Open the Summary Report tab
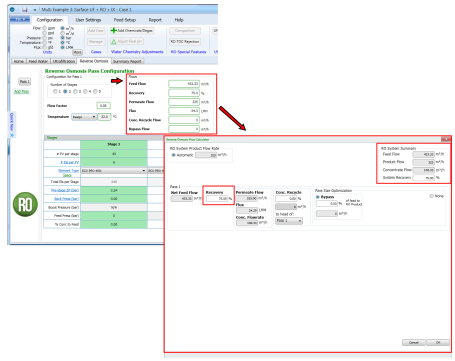Image resolution: width=455 pixels, height=361 pixels. click(x=127, y=61)
